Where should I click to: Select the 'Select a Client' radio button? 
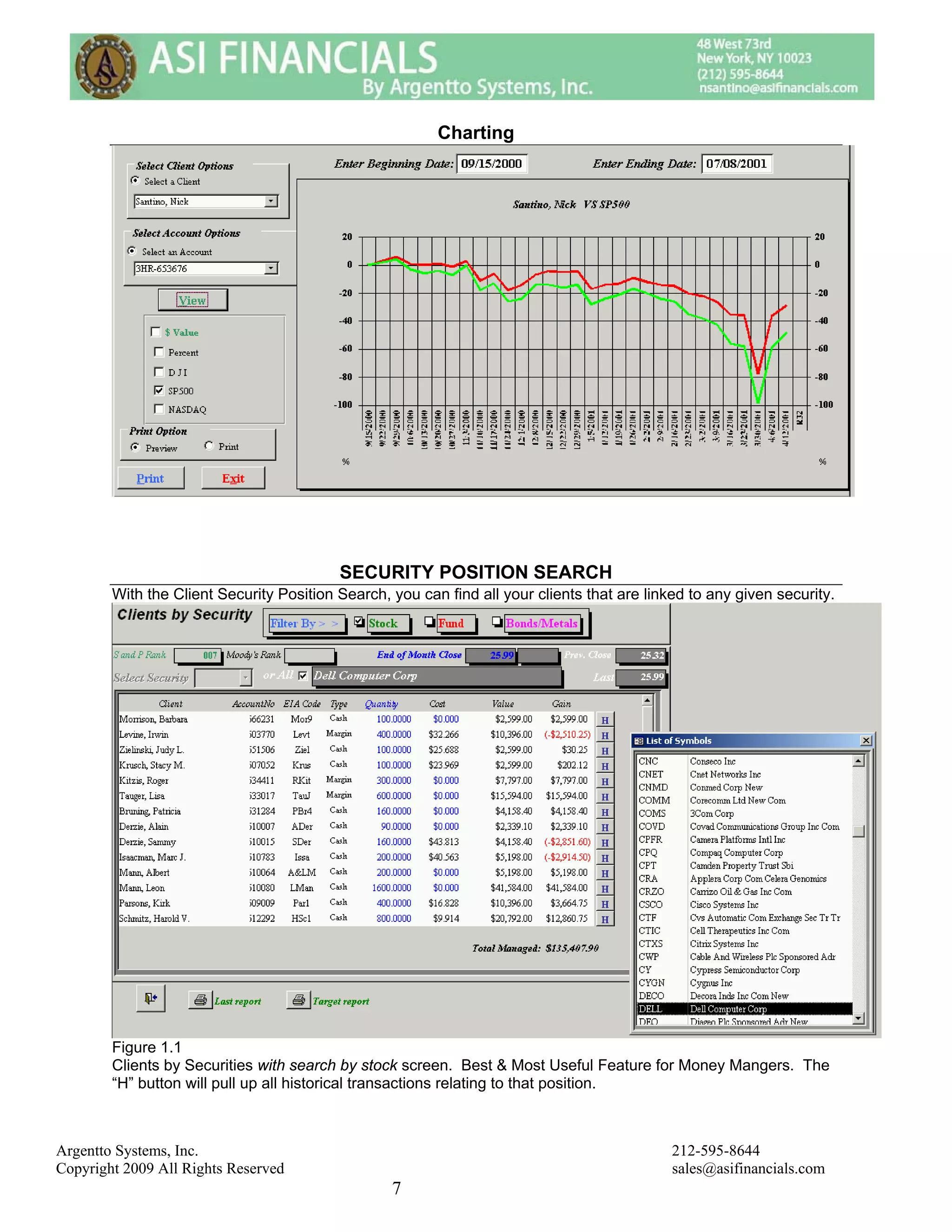pyautogui.click(x=135, y=180)
